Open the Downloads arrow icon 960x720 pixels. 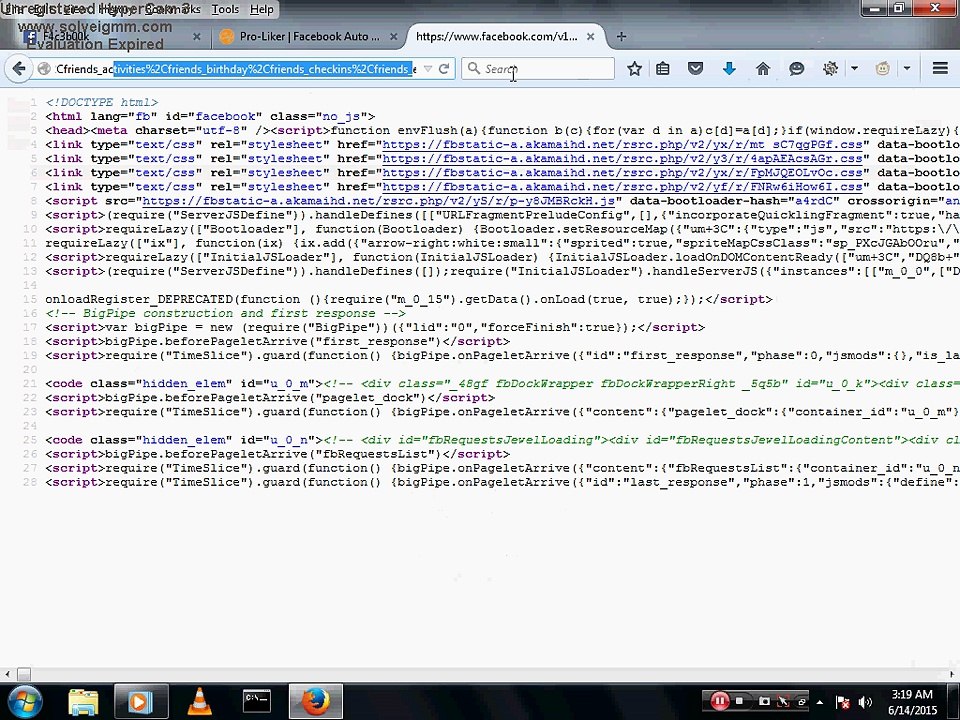pyautogui.click(x=729, y=69)
